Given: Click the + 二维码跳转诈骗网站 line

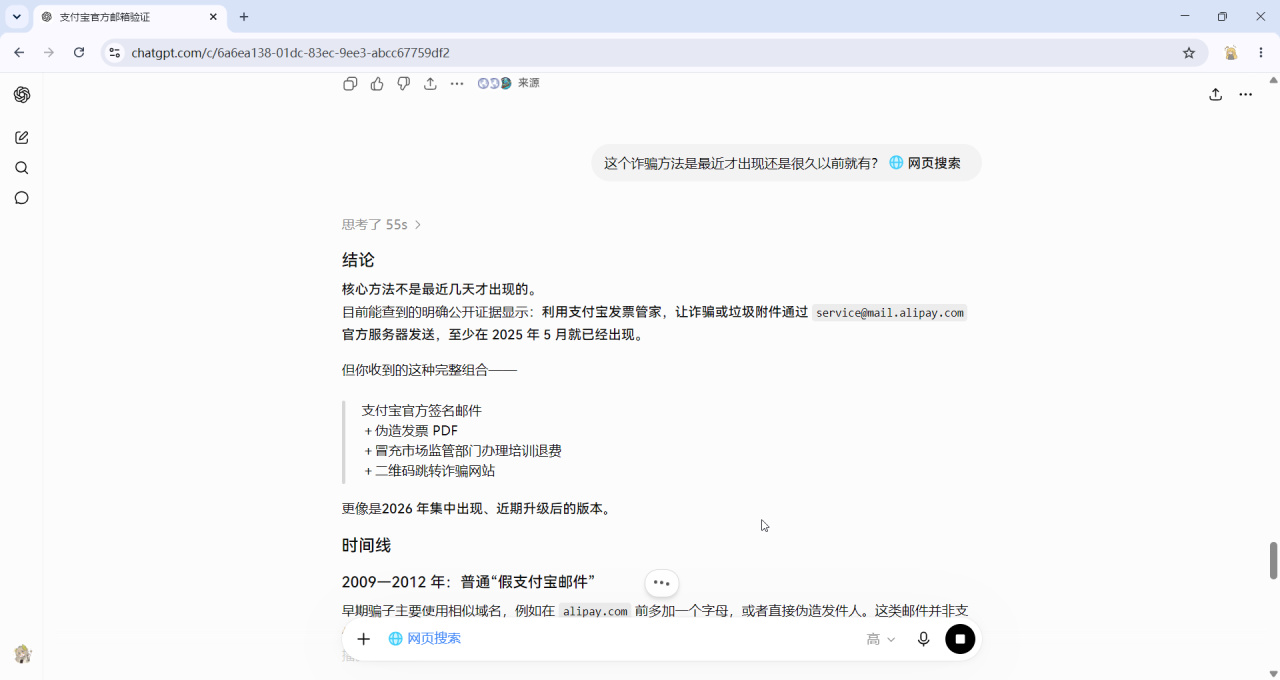Looking at the screenshot, I should [x=429, y=471].
